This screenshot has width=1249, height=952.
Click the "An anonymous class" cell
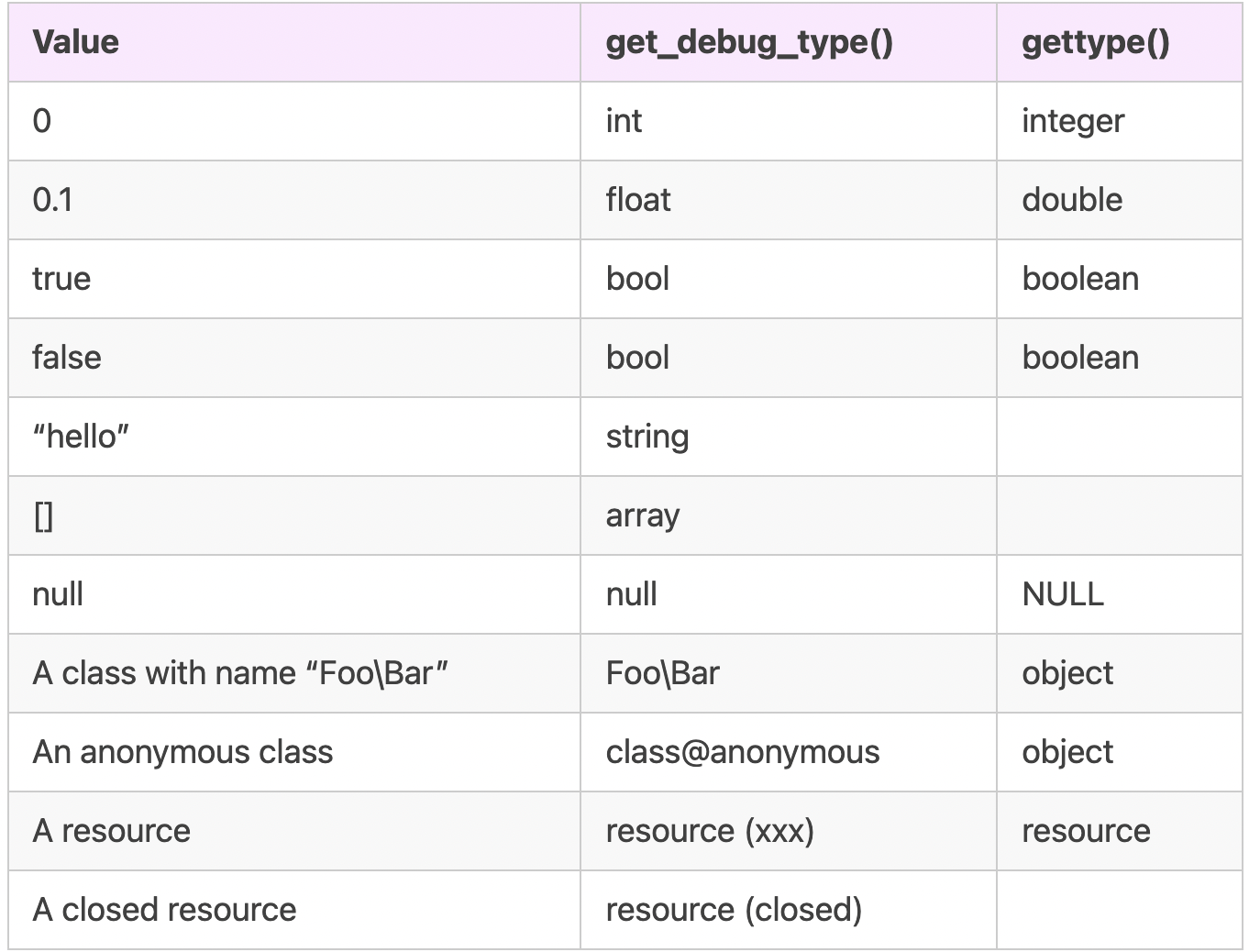pos(182,752)
